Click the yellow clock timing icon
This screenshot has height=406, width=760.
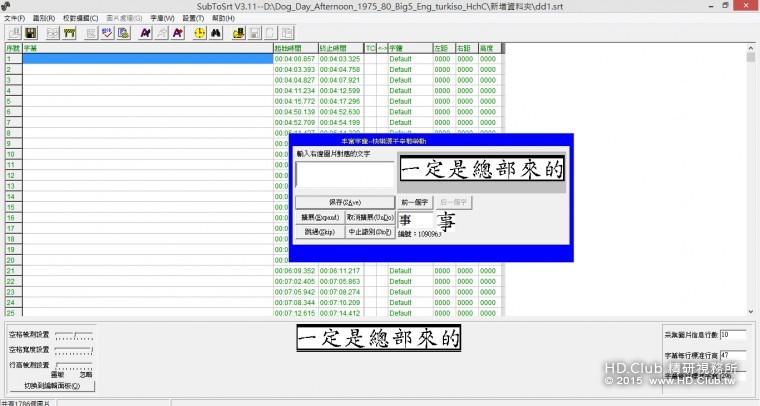click(x=199, y=33)
